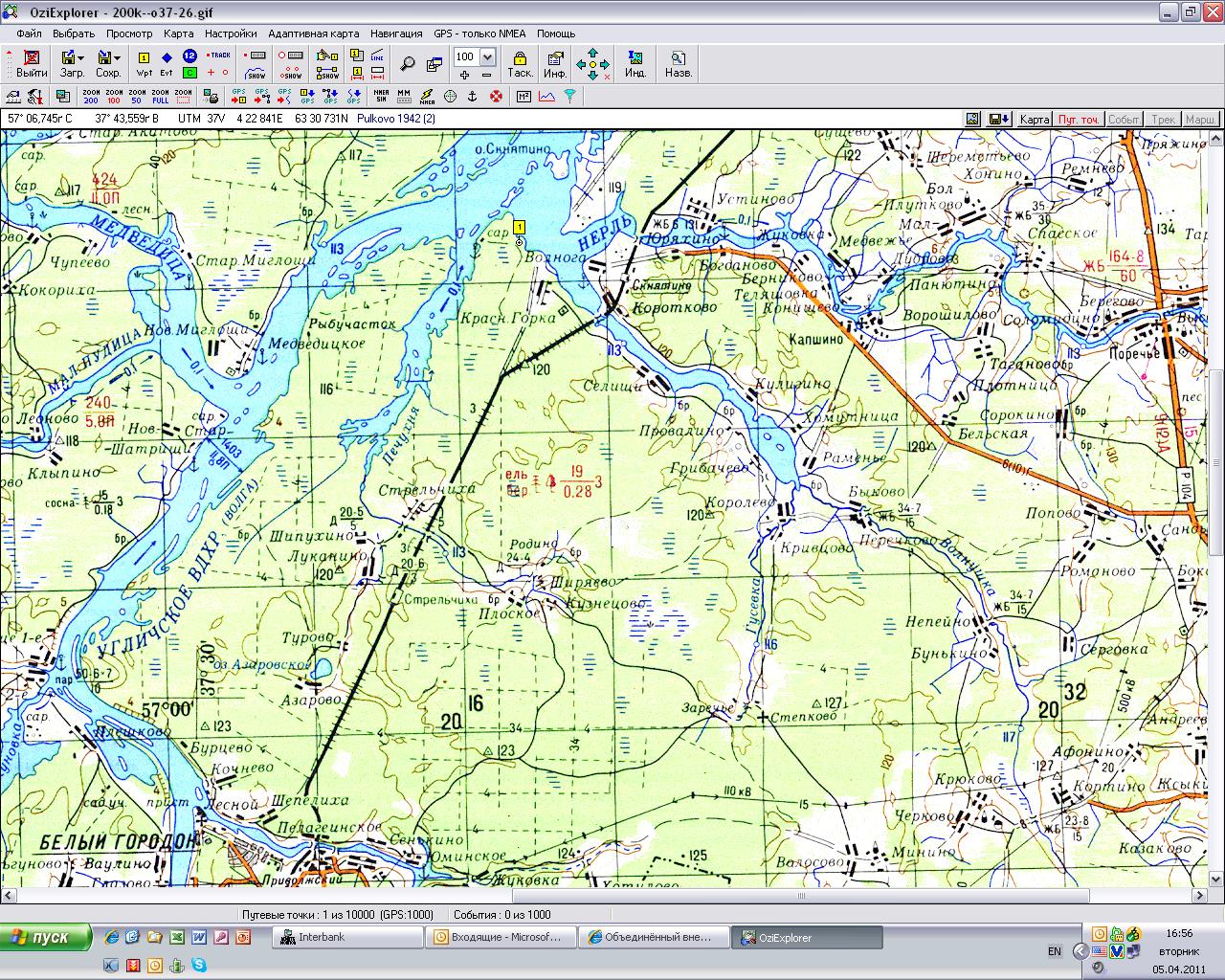Viewport: 1225px width, 980px height.
Task: Toggle the Пут. точ. waypoint mode button
Action: pyautogui.click(x=1078, y=119)
